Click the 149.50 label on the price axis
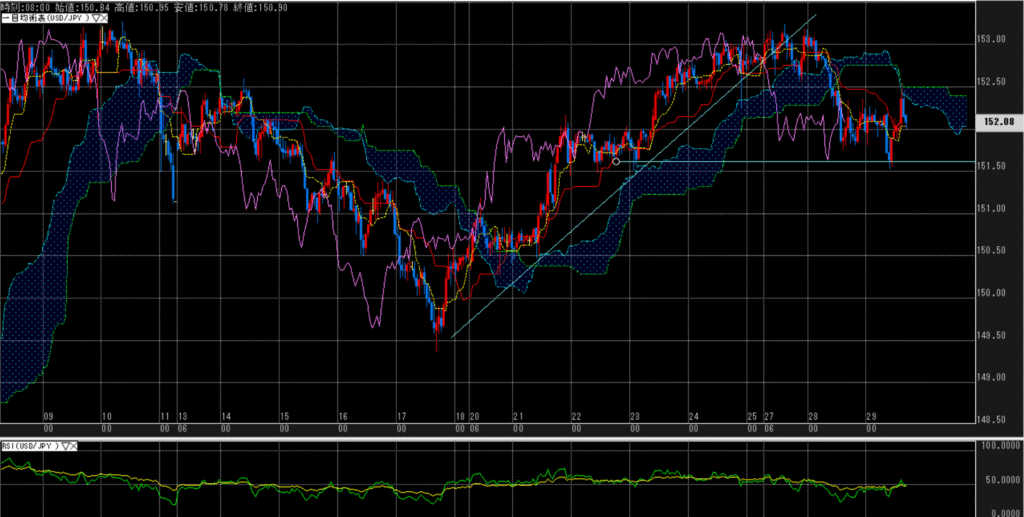The image size is (1024, 517). click(x=992, y=335)
